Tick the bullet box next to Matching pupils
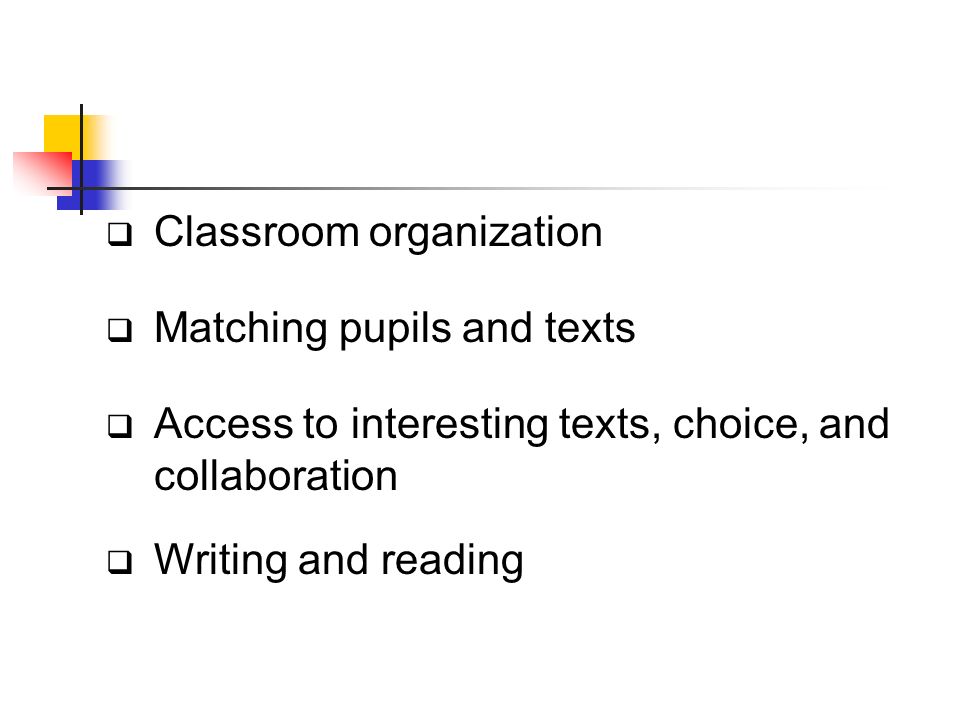 pos(120,330)
